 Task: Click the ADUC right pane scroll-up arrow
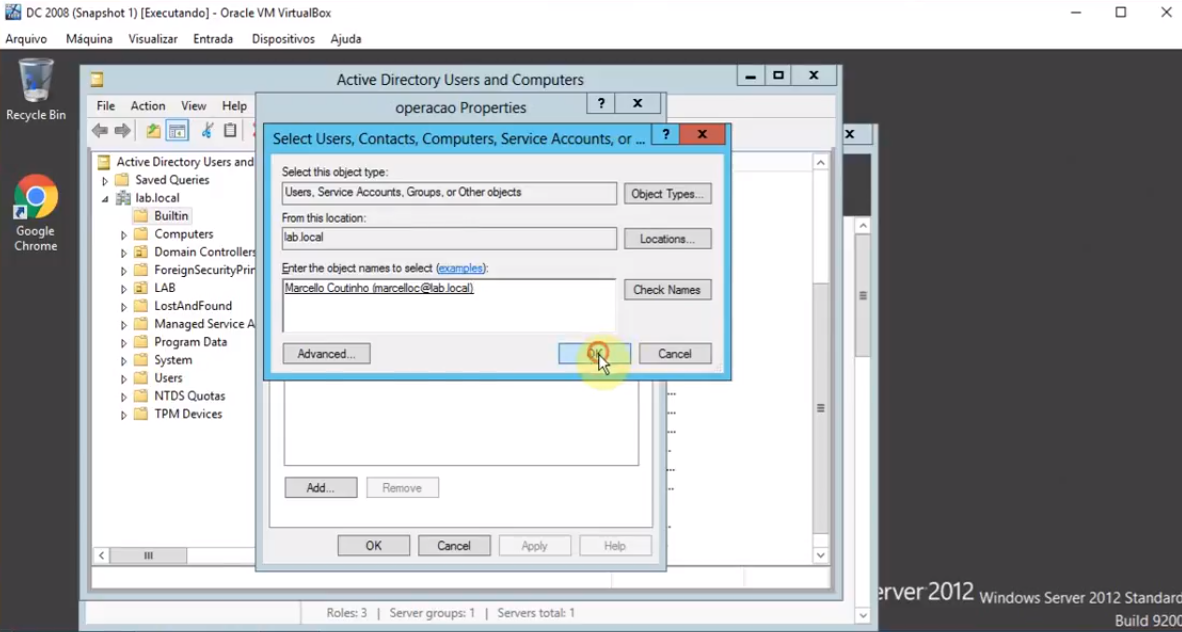pyautogui.click(x=822, y=162)
